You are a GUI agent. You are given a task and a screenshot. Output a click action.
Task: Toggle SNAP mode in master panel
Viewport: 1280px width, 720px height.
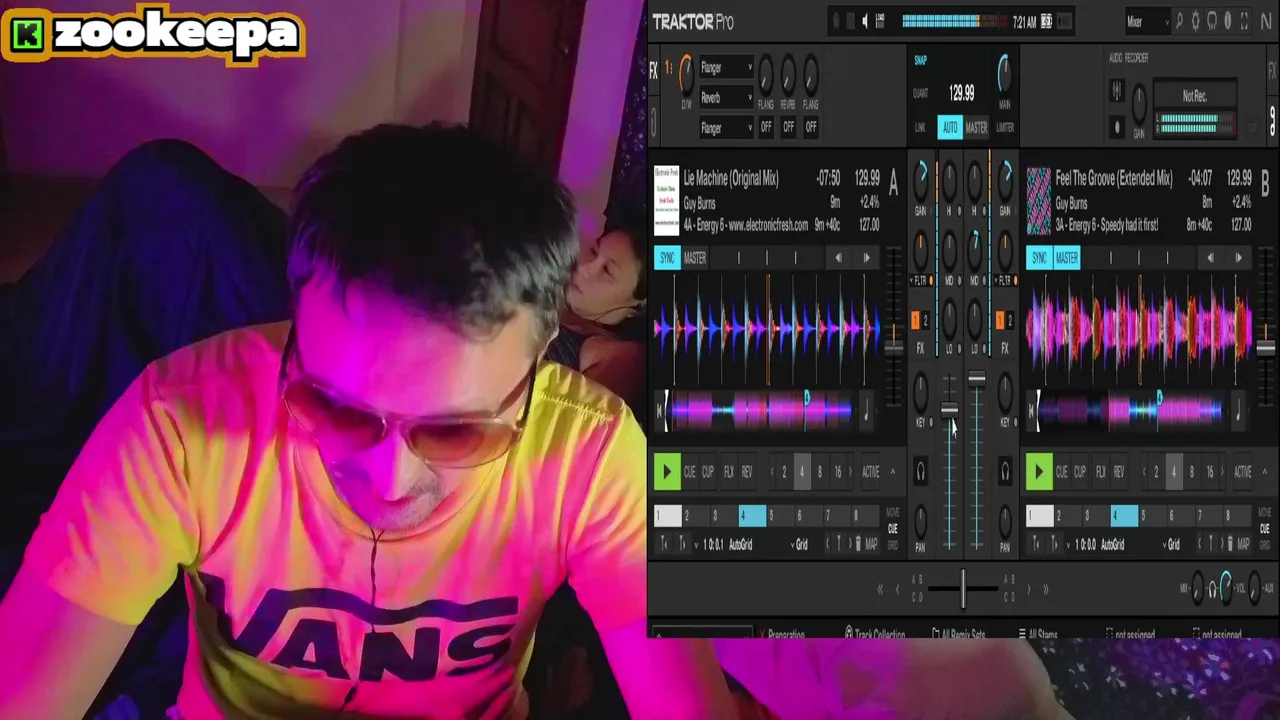pyautogui.click(x=921, y=60)
